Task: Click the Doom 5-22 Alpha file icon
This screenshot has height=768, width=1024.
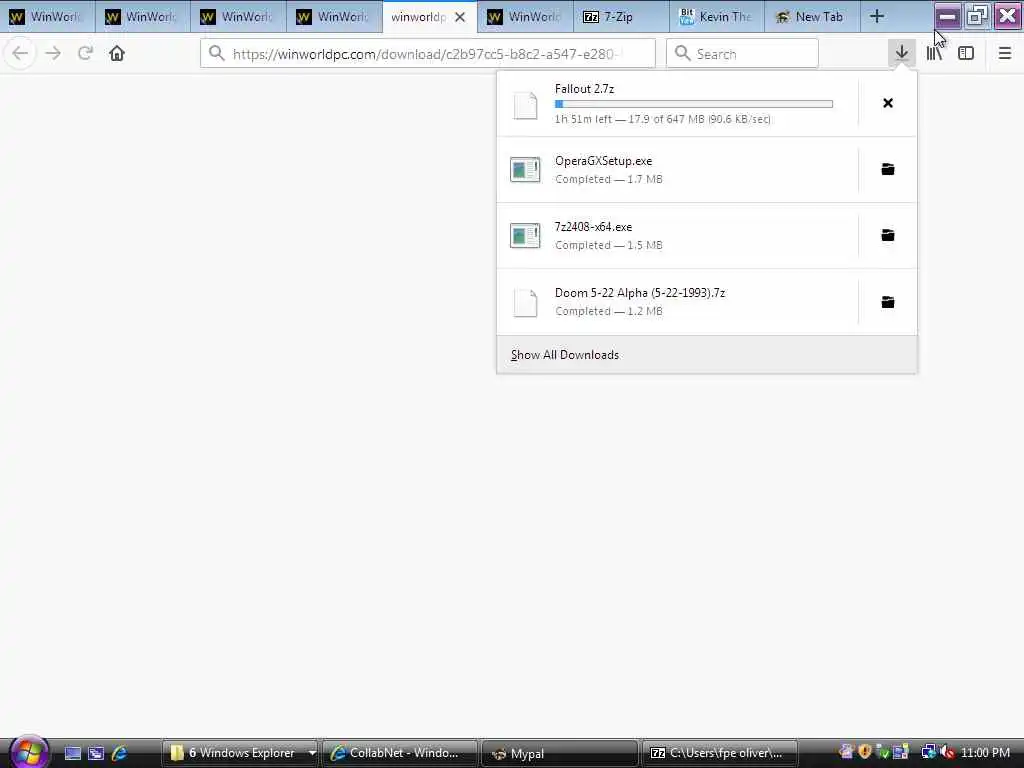Action: (525, 303)
